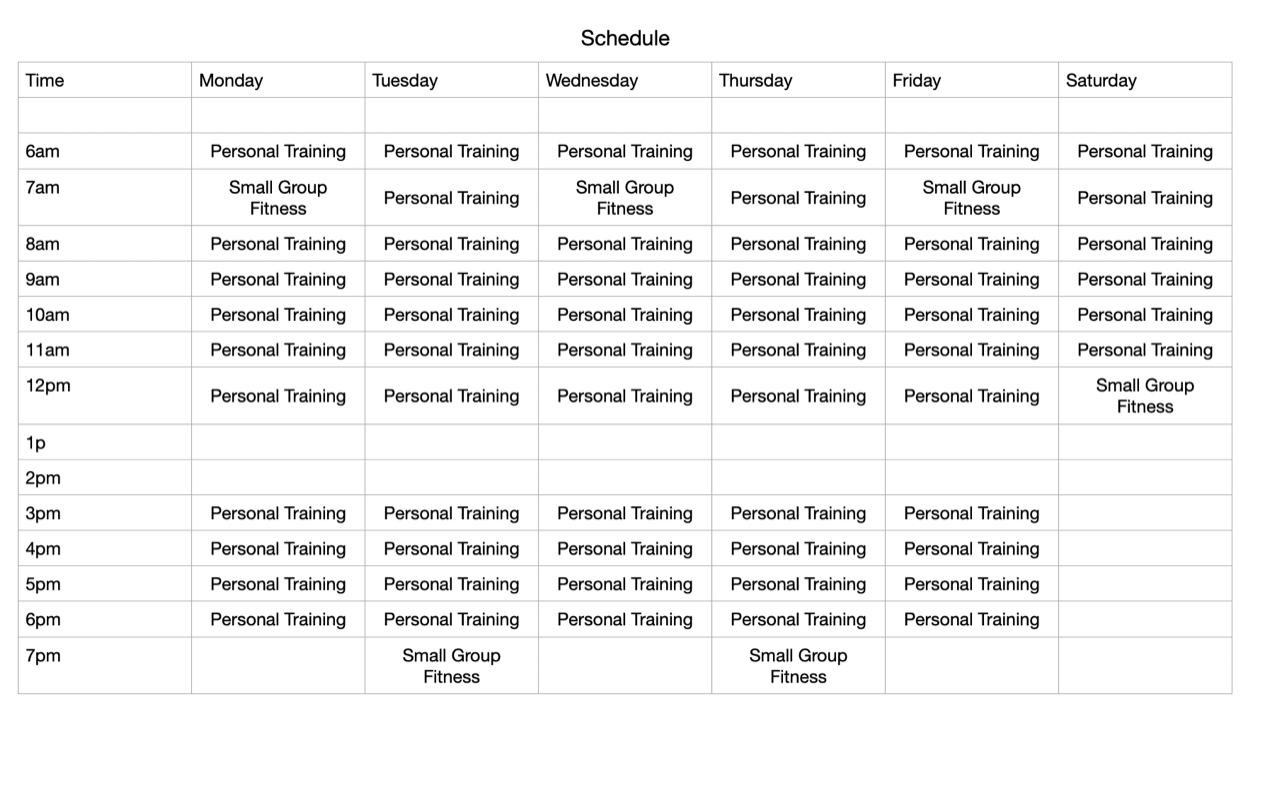
Task: Click the Time column header cell
Action: [x=105, y=80]
